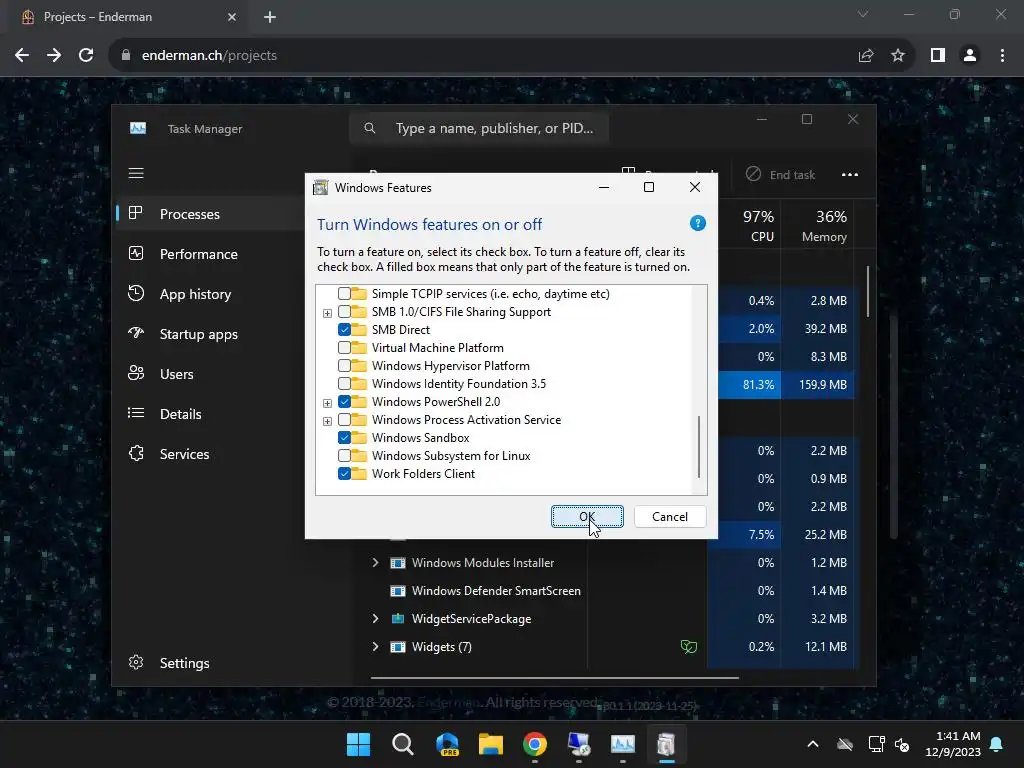The width and height of the screenshot is (1024, 768).
Task: Expand Windows PowerShell 2.0 tree node
Action: tap(327, 403)
